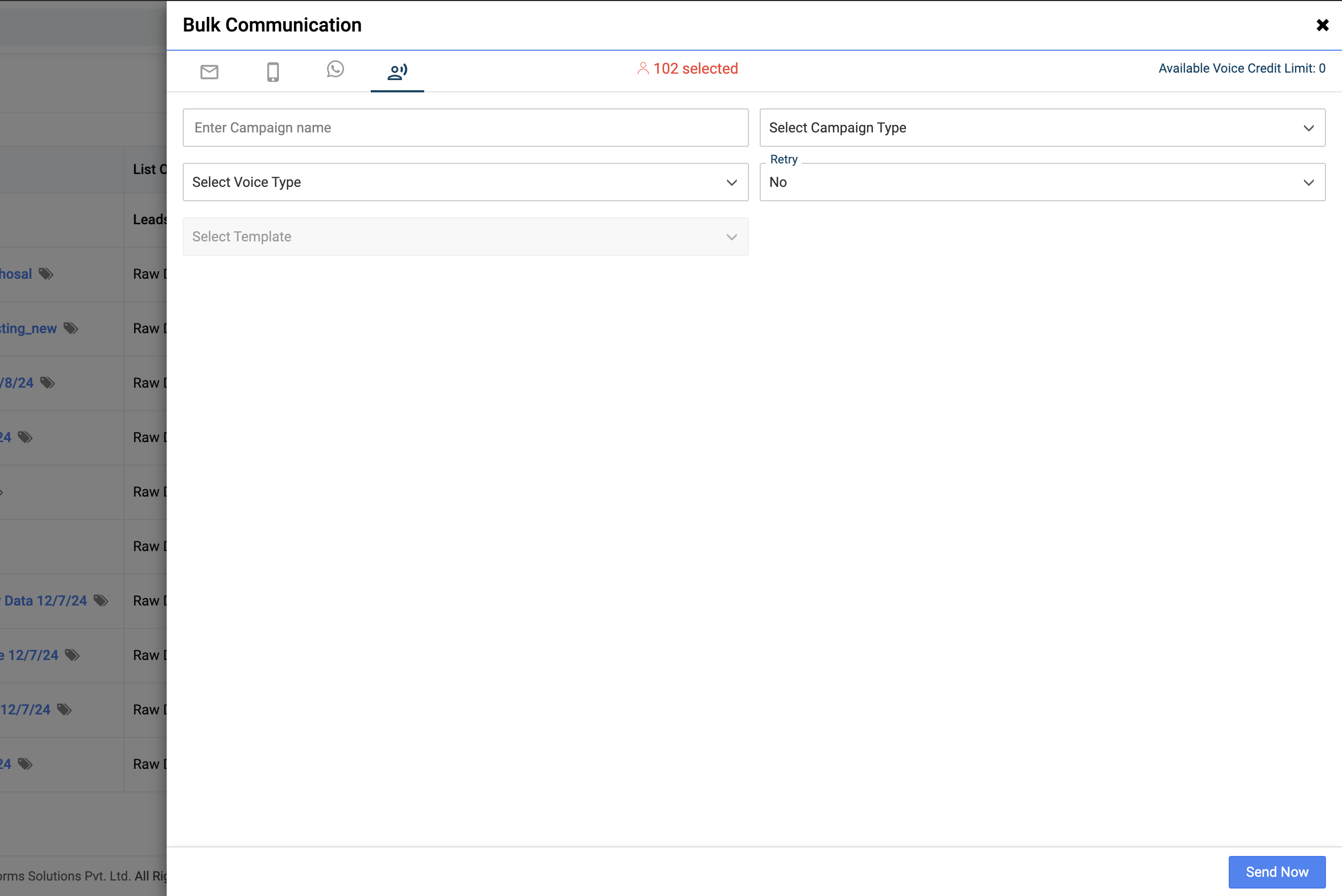Switch to the Email communication tab

tap(209, 72)
